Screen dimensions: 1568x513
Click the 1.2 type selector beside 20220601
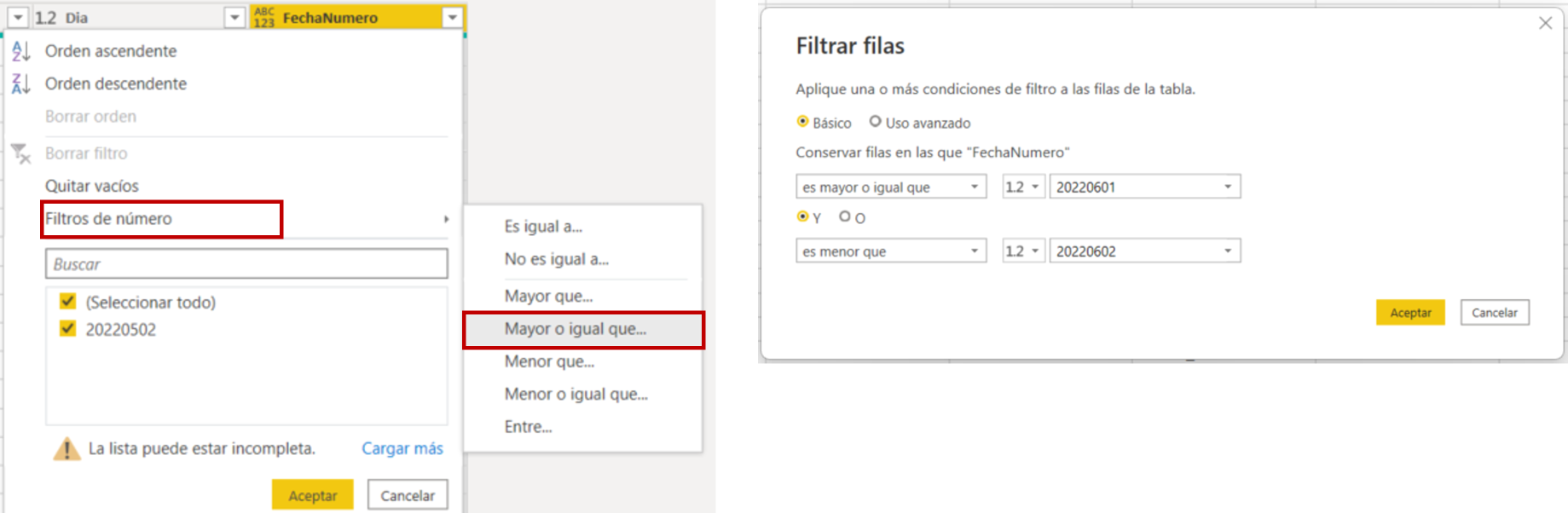1022,186
